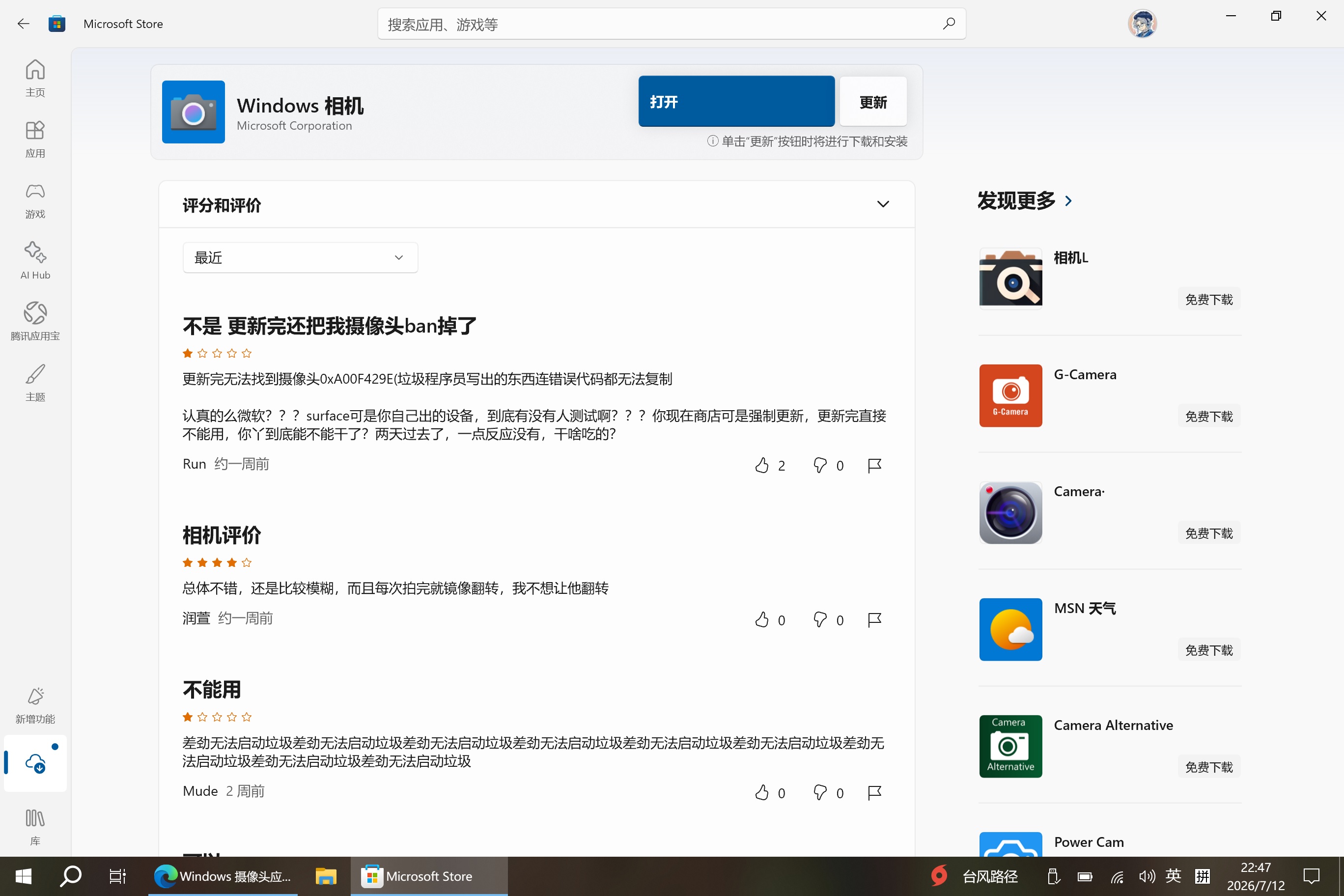The width and height of the screenshot is (1344, 896).
Task: Switch the 英 input language indicator
Action: (x=1173, y=876)
